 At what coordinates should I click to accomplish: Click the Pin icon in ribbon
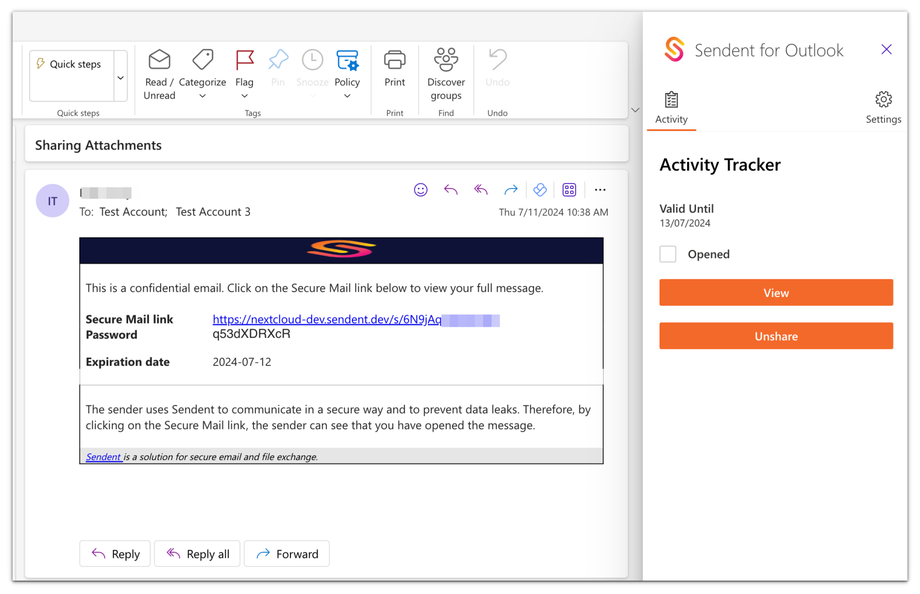coord(278,60)
